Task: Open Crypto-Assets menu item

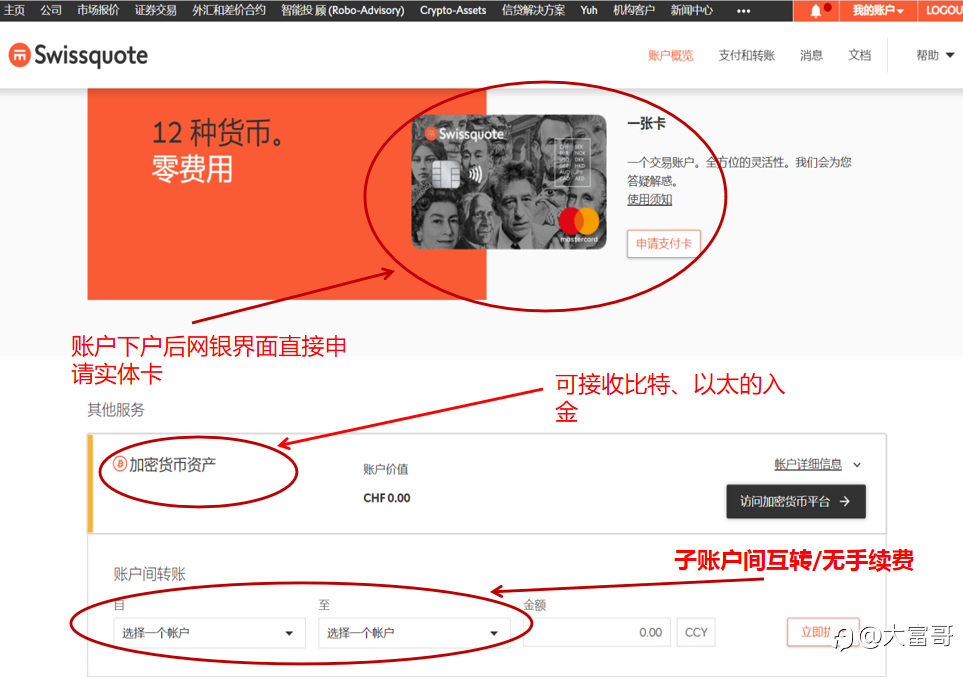Action: point(453,10)
